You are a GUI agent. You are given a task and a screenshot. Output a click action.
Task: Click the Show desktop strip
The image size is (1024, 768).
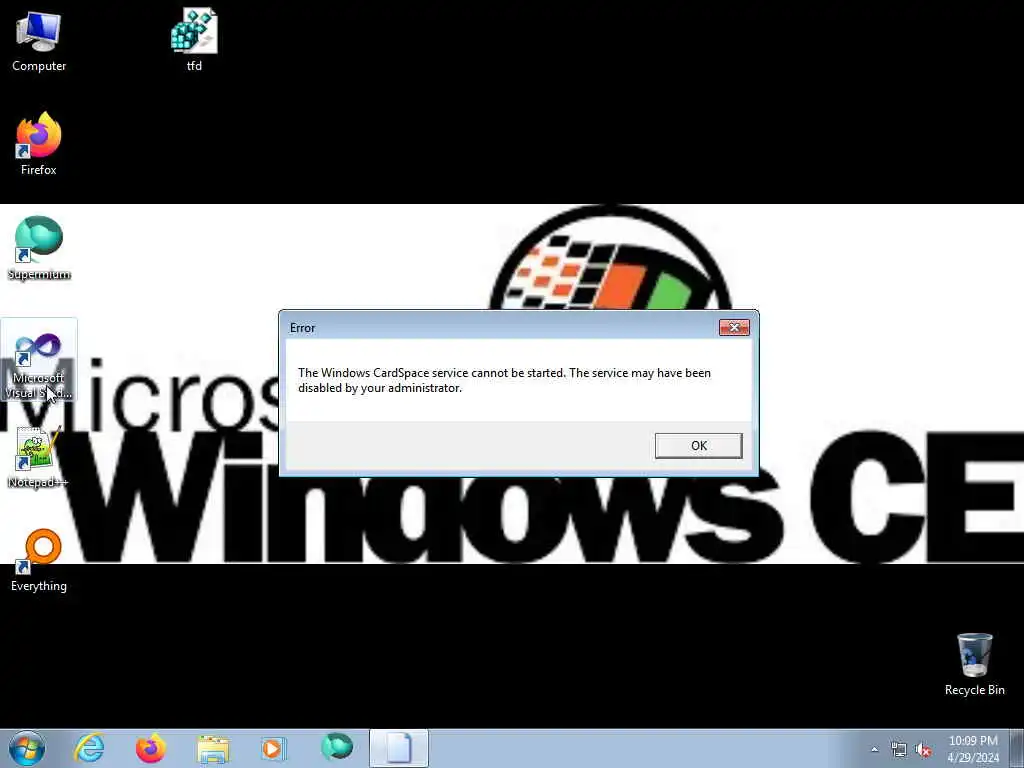[1017, 748]
